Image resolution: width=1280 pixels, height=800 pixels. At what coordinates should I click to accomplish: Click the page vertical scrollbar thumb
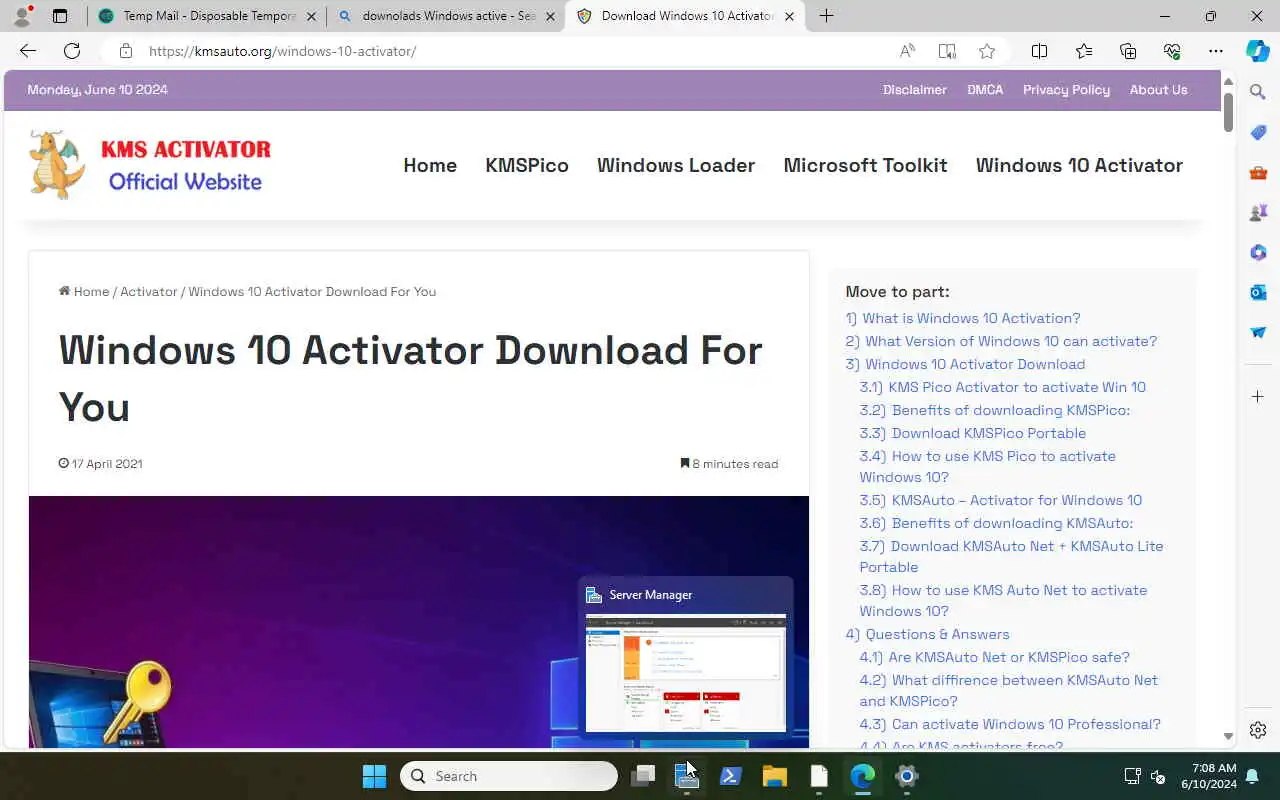point(1228,110)
